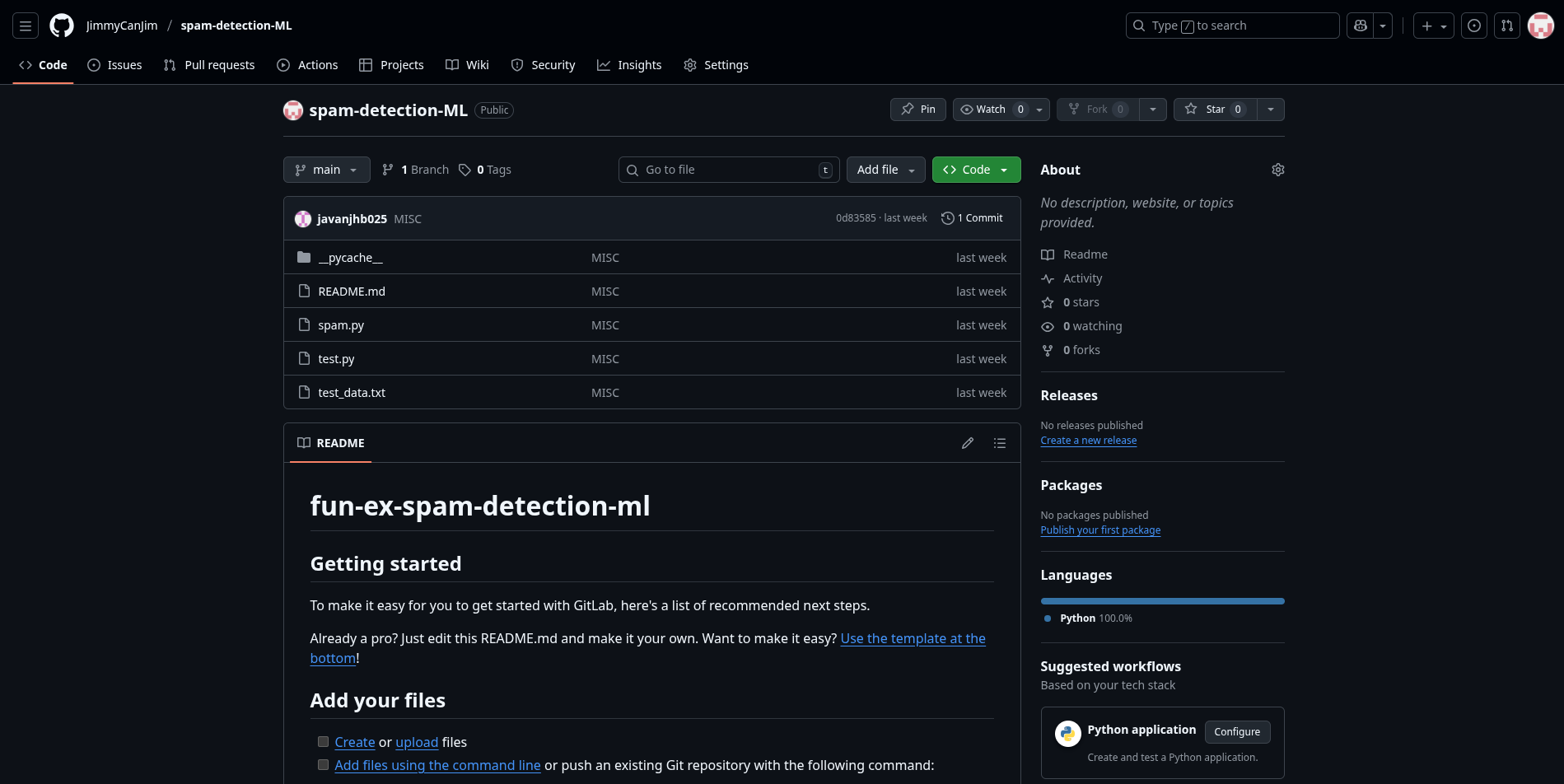Open the green Code dropdown
1564x784 pixels.
(x=976, y=169)
